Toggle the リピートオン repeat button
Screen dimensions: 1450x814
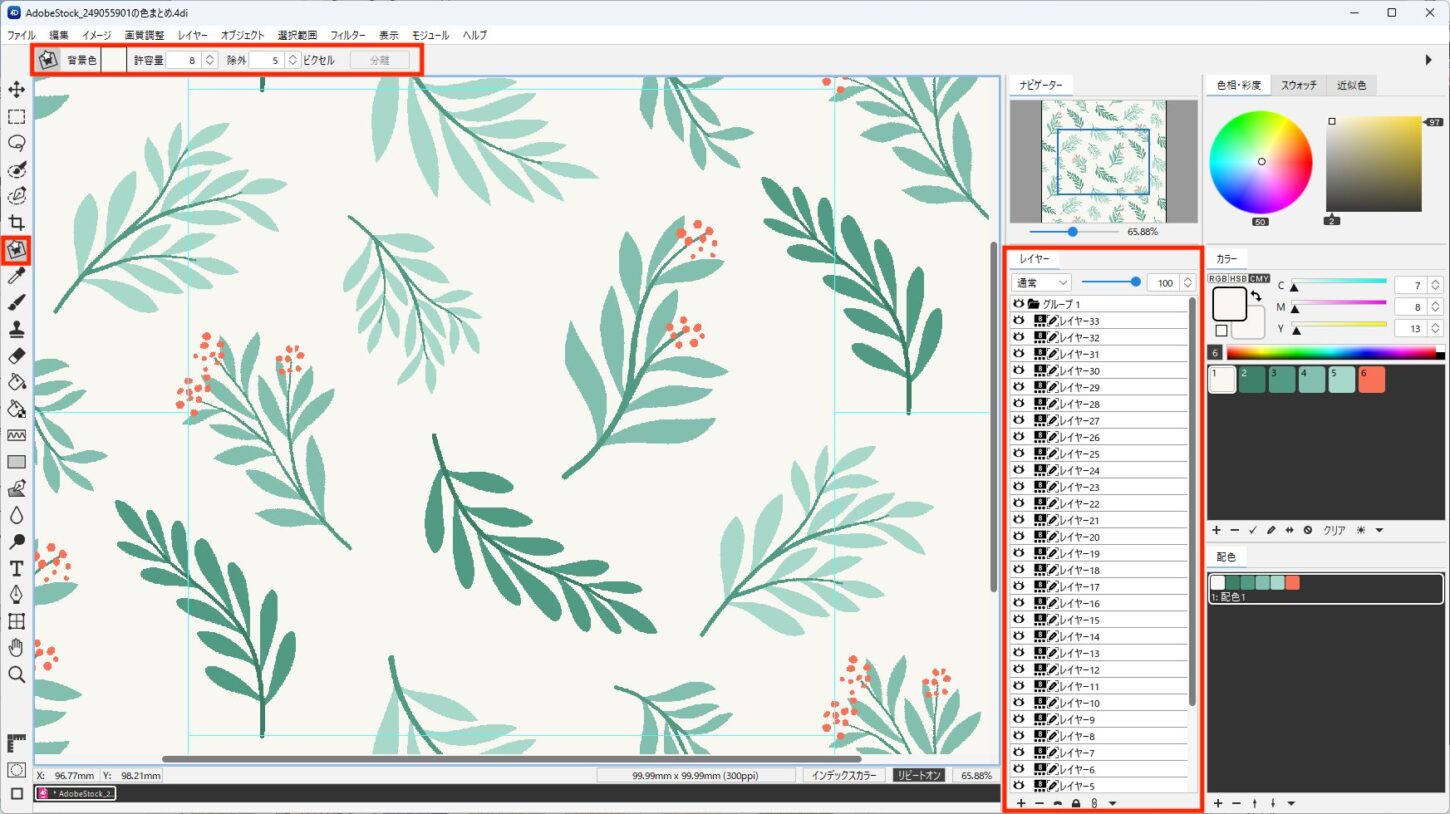917,775
